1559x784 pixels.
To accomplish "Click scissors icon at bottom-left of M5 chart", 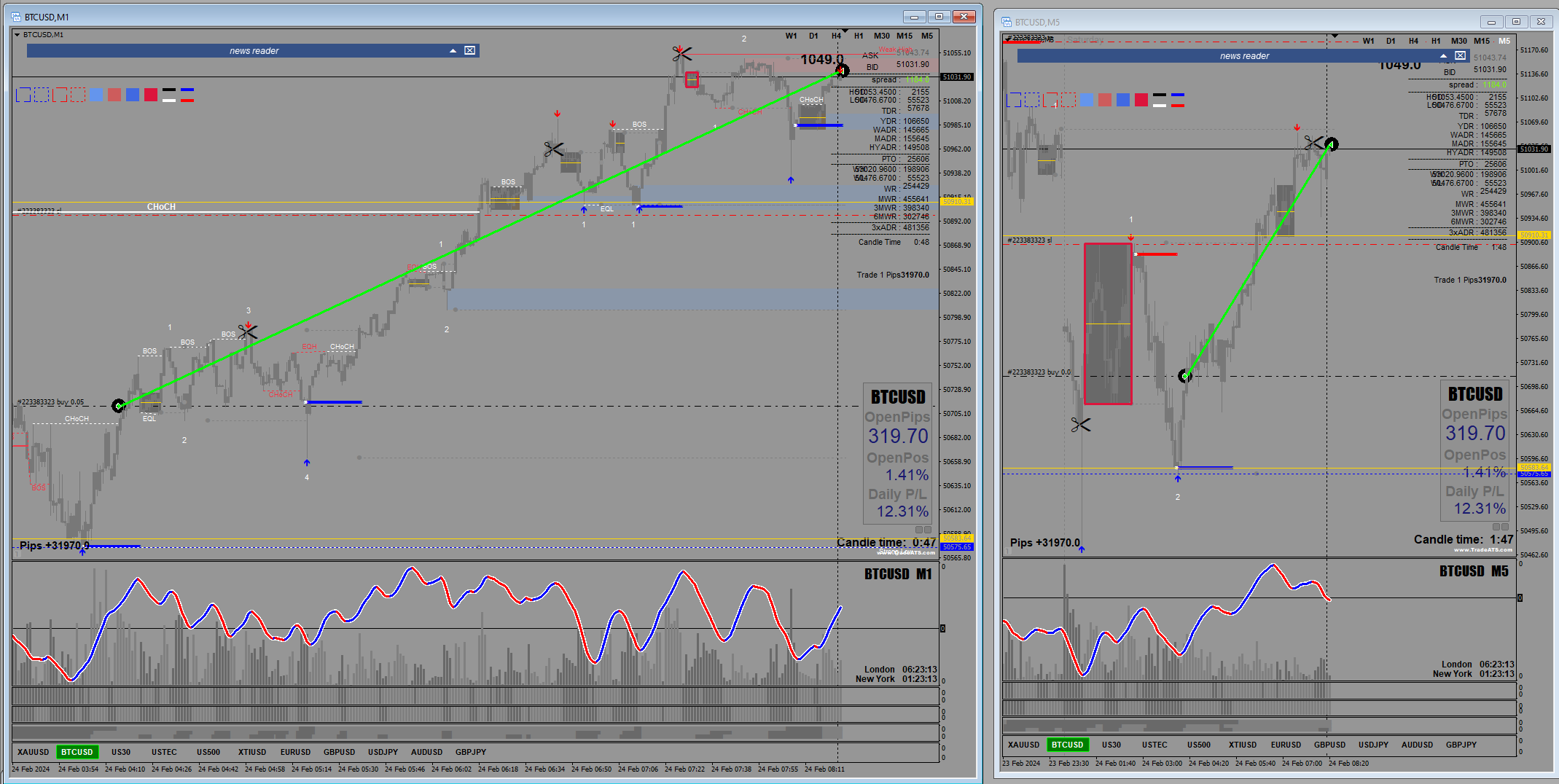I will coord(1080,424).
